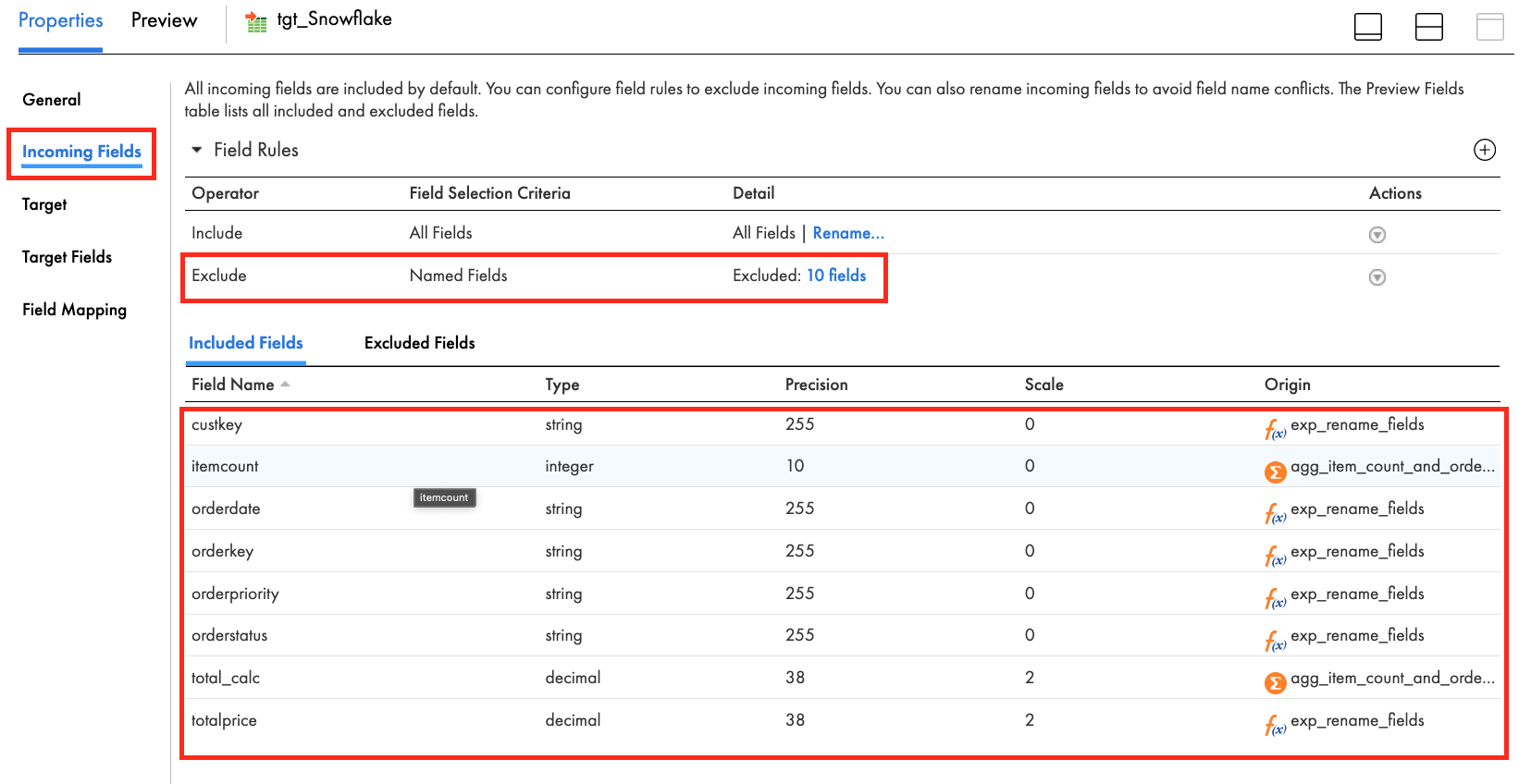The height and width of the screenshot is (784, 1531).
Task: Select the custkey field name
Action: tap(216, 424)
